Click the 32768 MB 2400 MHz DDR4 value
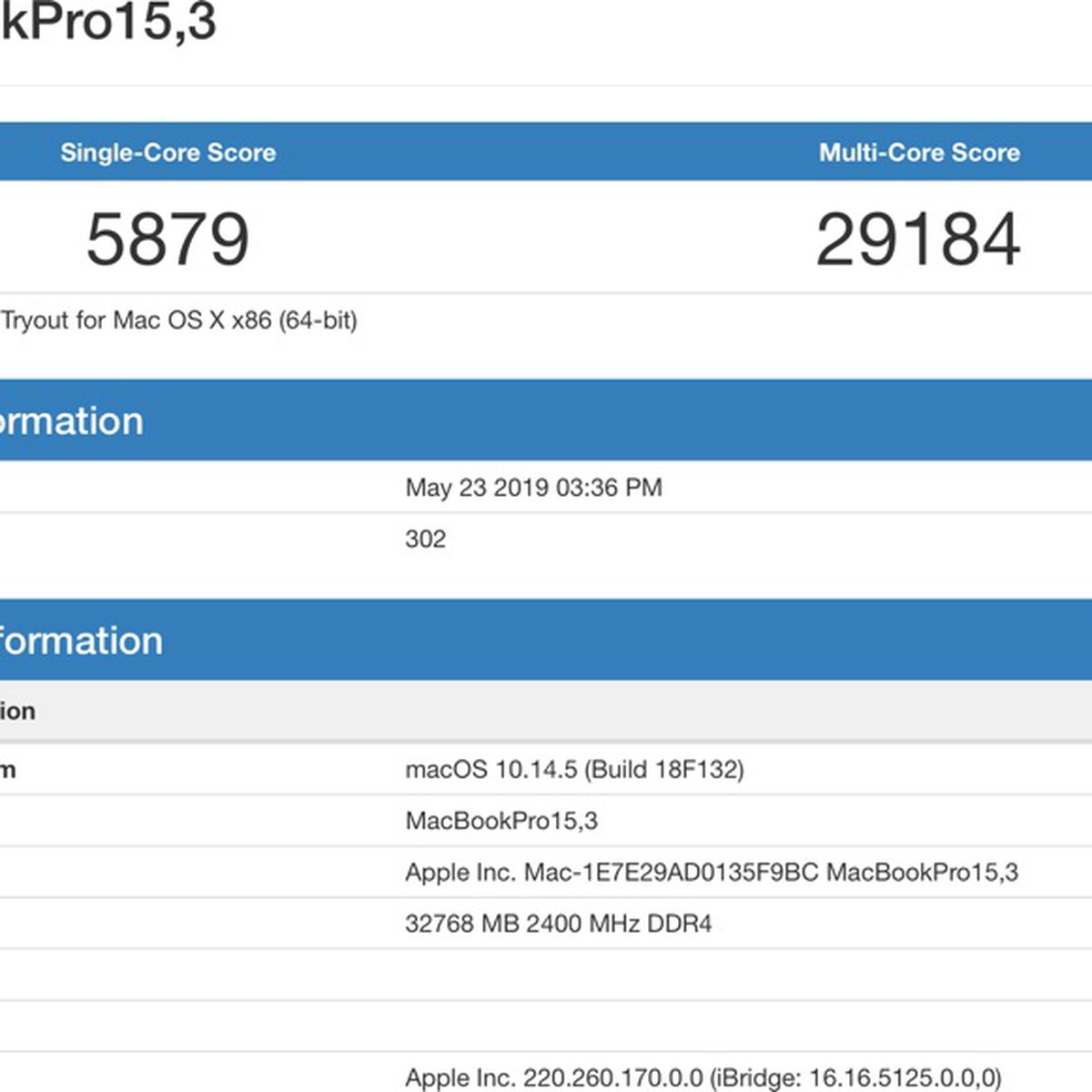1092x1092 pixels. [558, 924]
